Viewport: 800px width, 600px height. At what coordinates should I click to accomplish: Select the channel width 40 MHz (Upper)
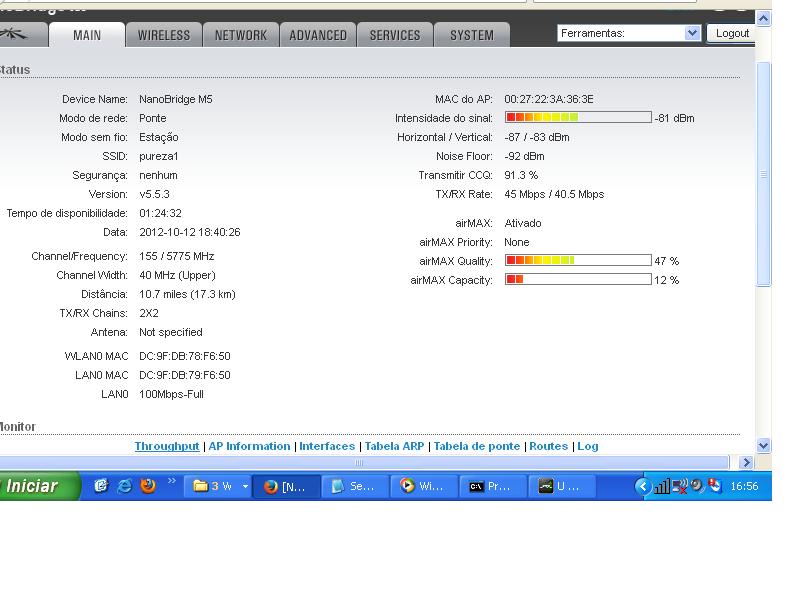click(178, 275)
